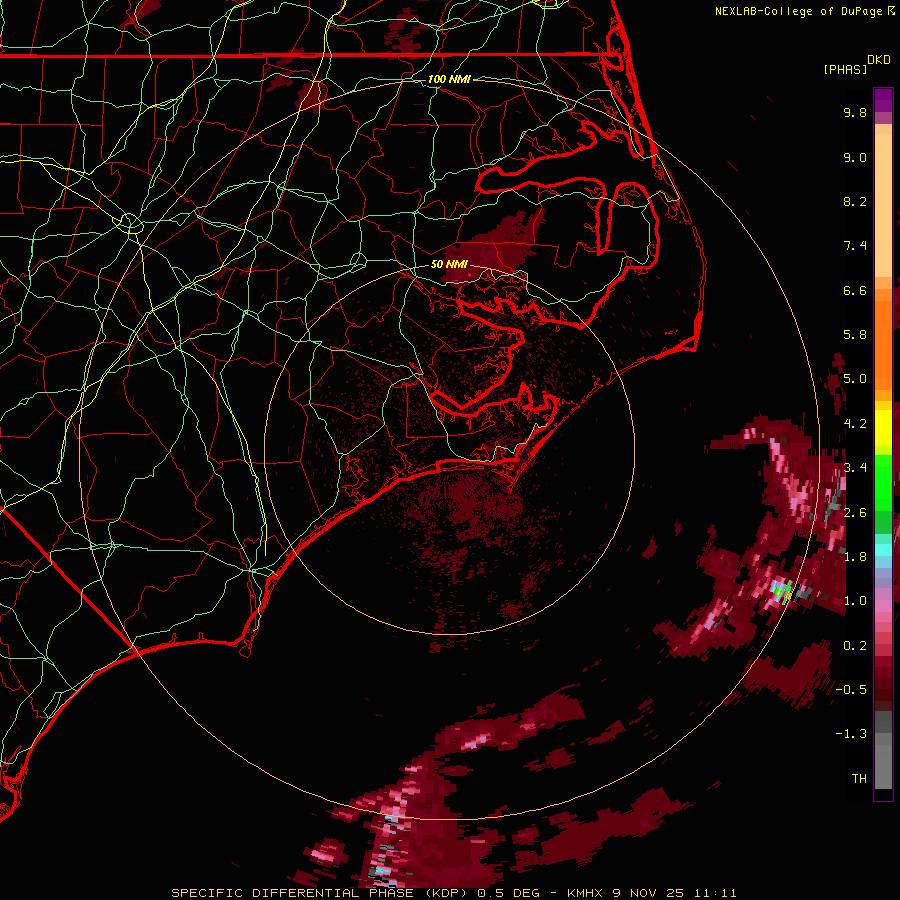900x900 pixels.
Task: Click the 5.0 value on the color scale
Action: click(x=855, y=379)
